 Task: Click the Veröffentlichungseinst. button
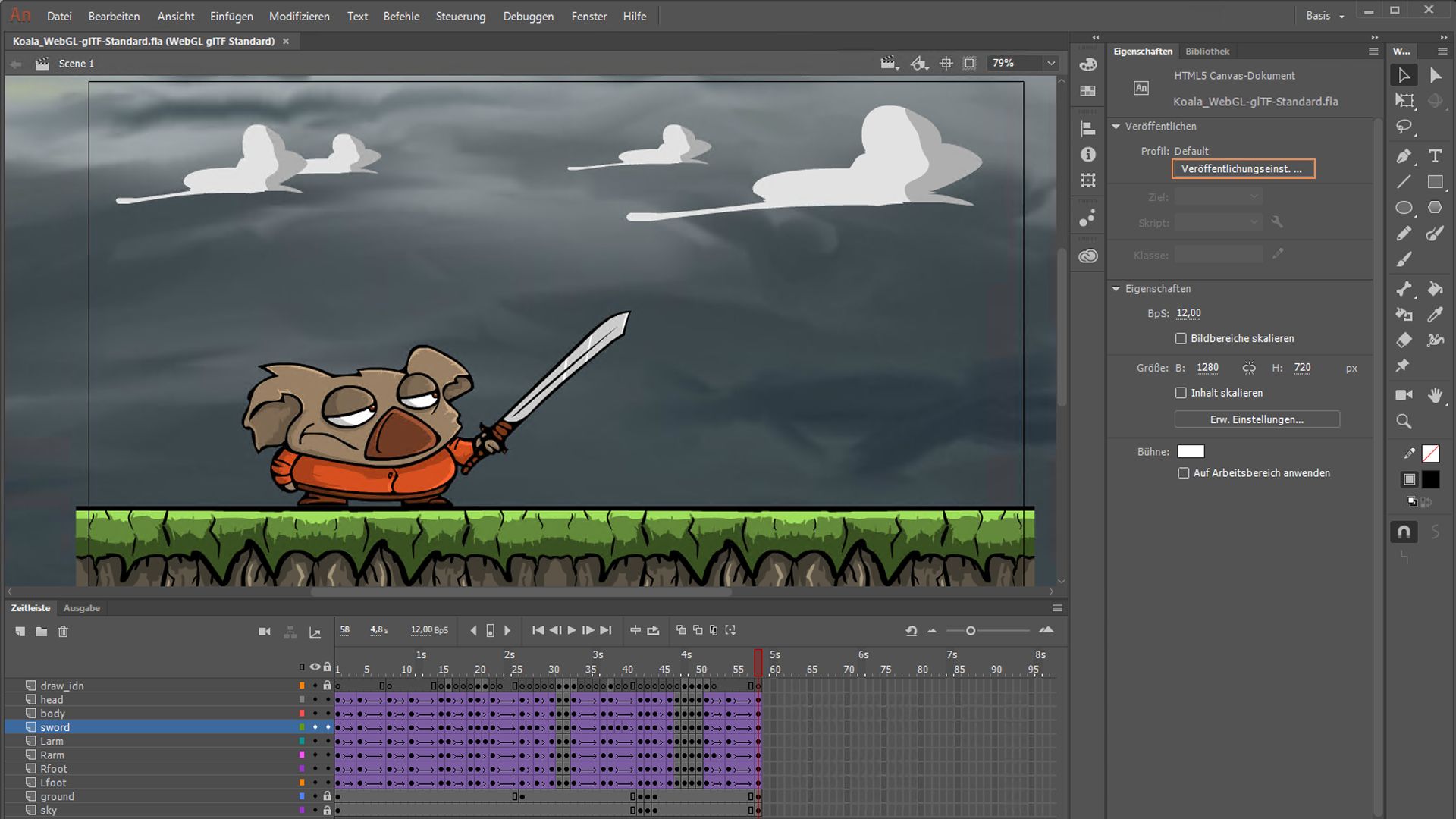click(x=1243, y=169)
